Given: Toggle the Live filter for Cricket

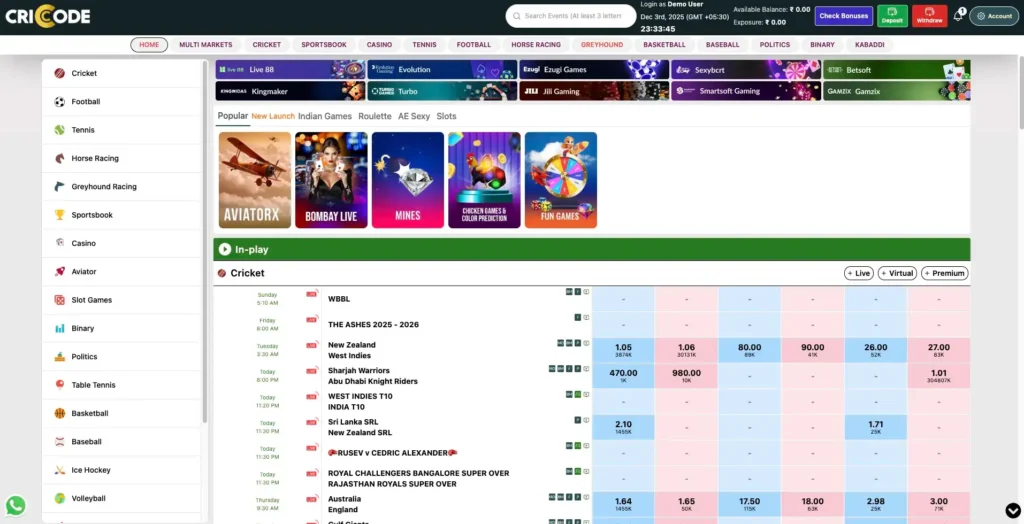Looking at the screenshot, I should click(x=859, y=273).
